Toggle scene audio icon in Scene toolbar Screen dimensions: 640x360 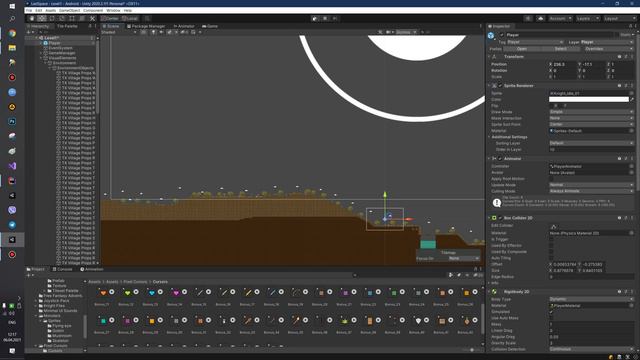click(161, 32)
